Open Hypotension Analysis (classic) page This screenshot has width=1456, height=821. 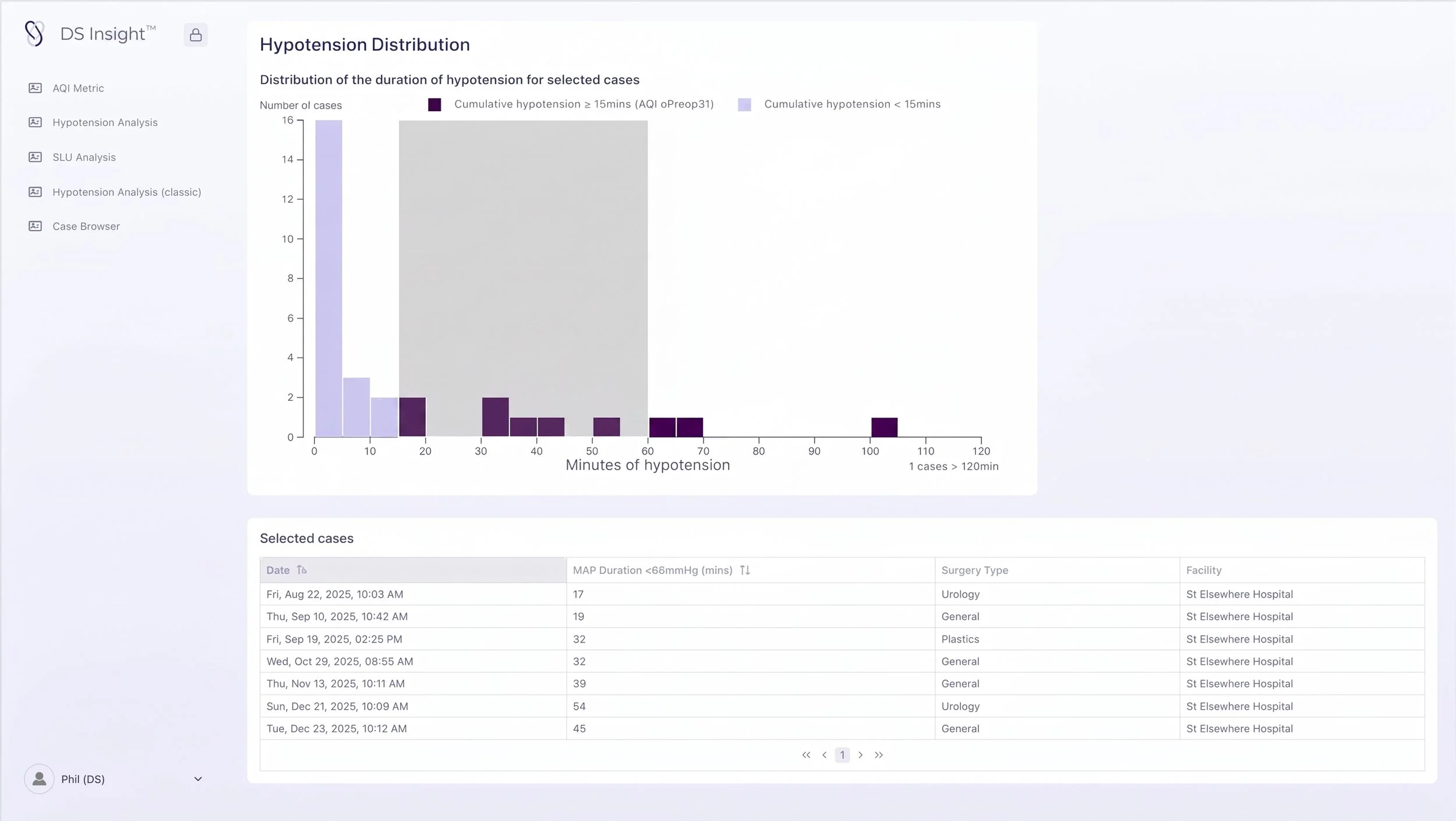[126, 192]
